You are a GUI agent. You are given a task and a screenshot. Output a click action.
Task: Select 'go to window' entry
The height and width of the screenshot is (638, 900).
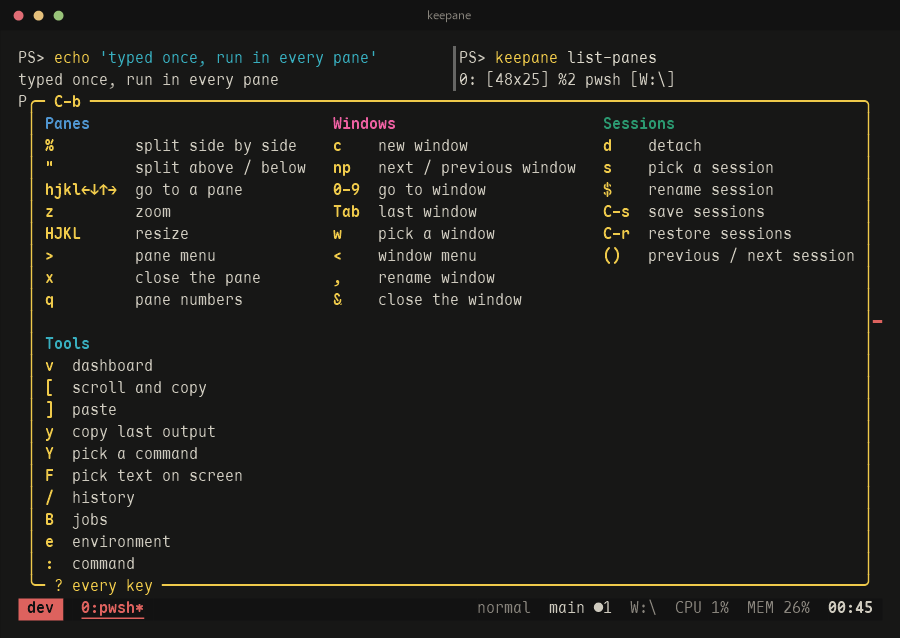[x=432, y=190]
